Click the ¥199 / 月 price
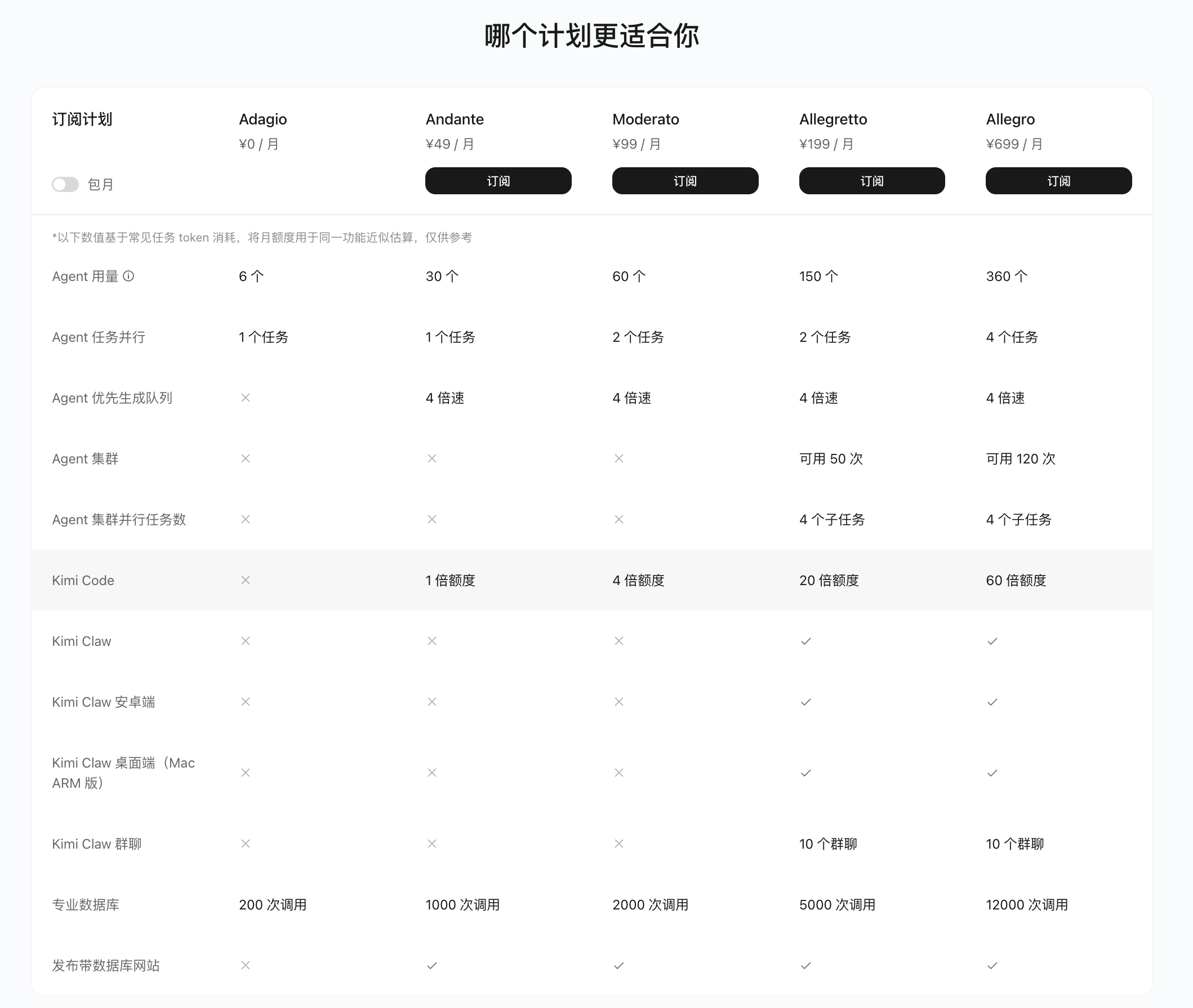 tap(826, 144)
